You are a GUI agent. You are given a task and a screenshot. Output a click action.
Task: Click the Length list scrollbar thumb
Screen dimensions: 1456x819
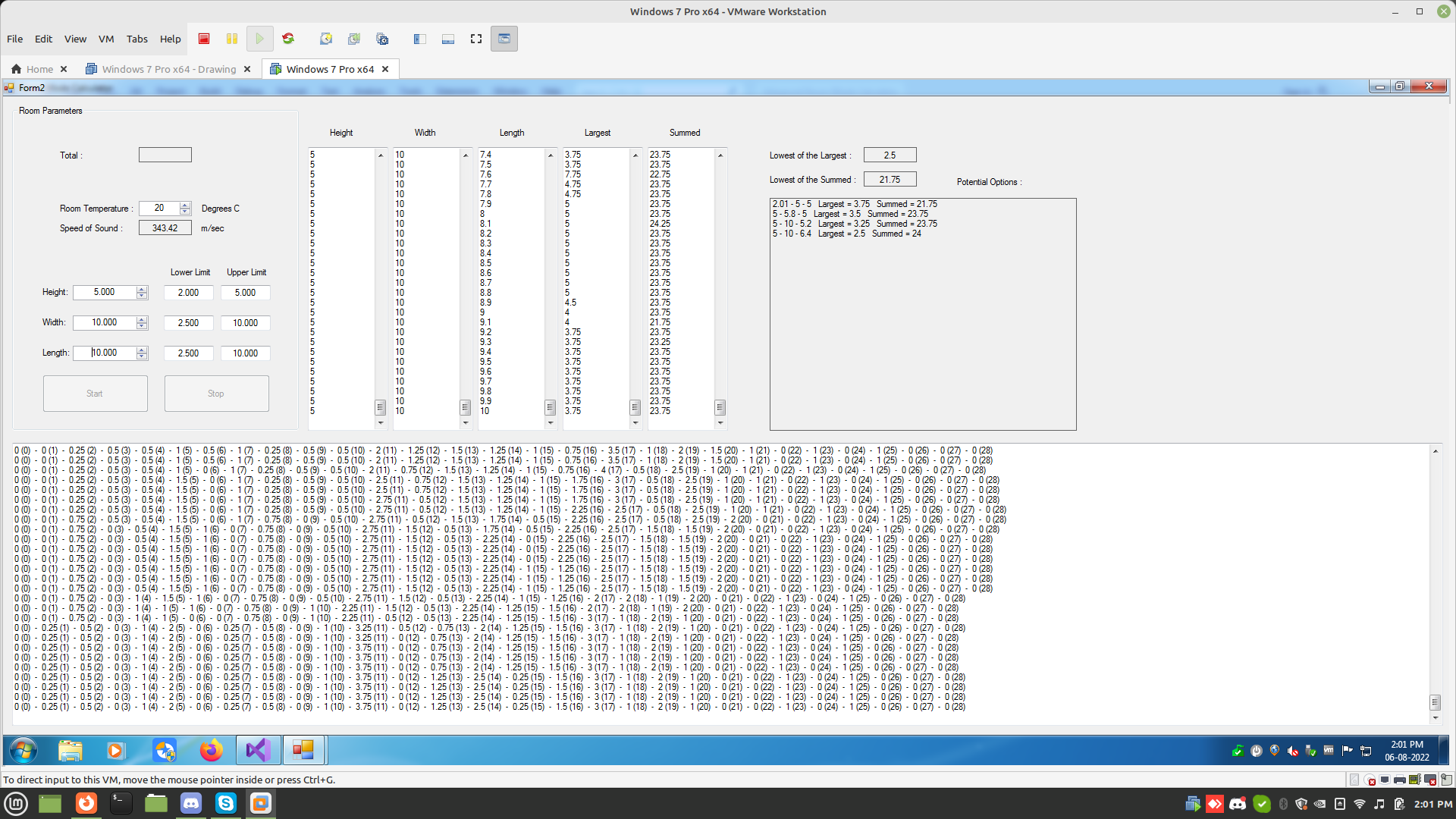point(550,407)
